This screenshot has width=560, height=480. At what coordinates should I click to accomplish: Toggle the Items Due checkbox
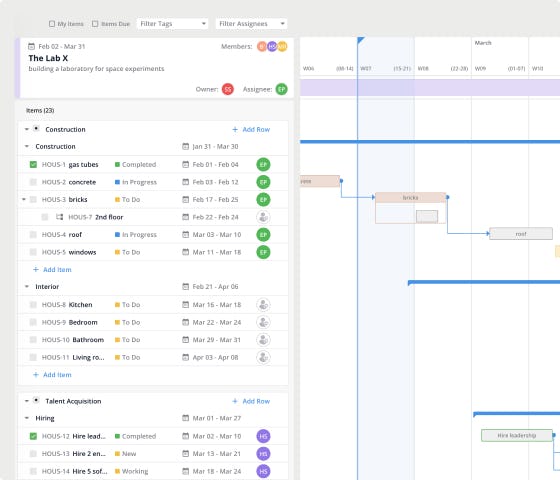pos(95,24)
